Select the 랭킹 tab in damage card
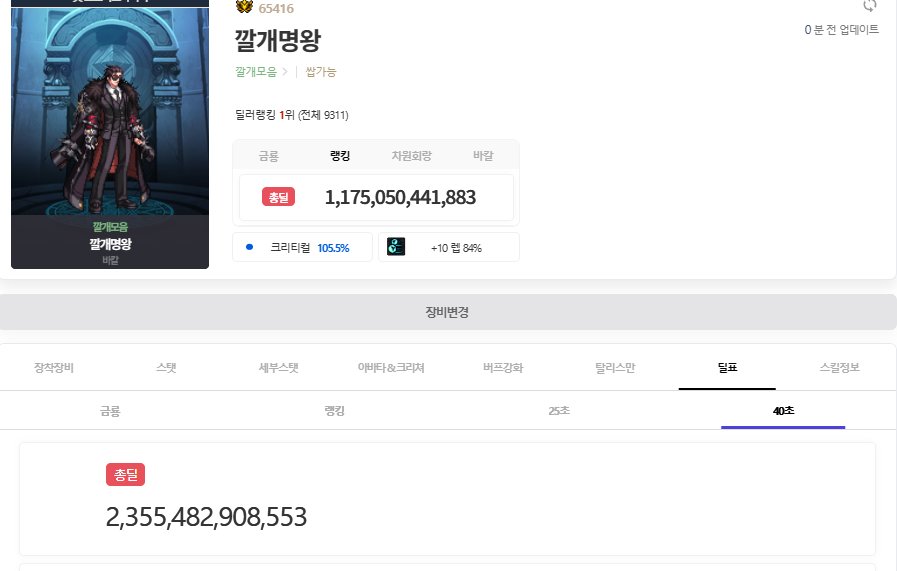Viewport: 897px width, 571px height. 340,156
